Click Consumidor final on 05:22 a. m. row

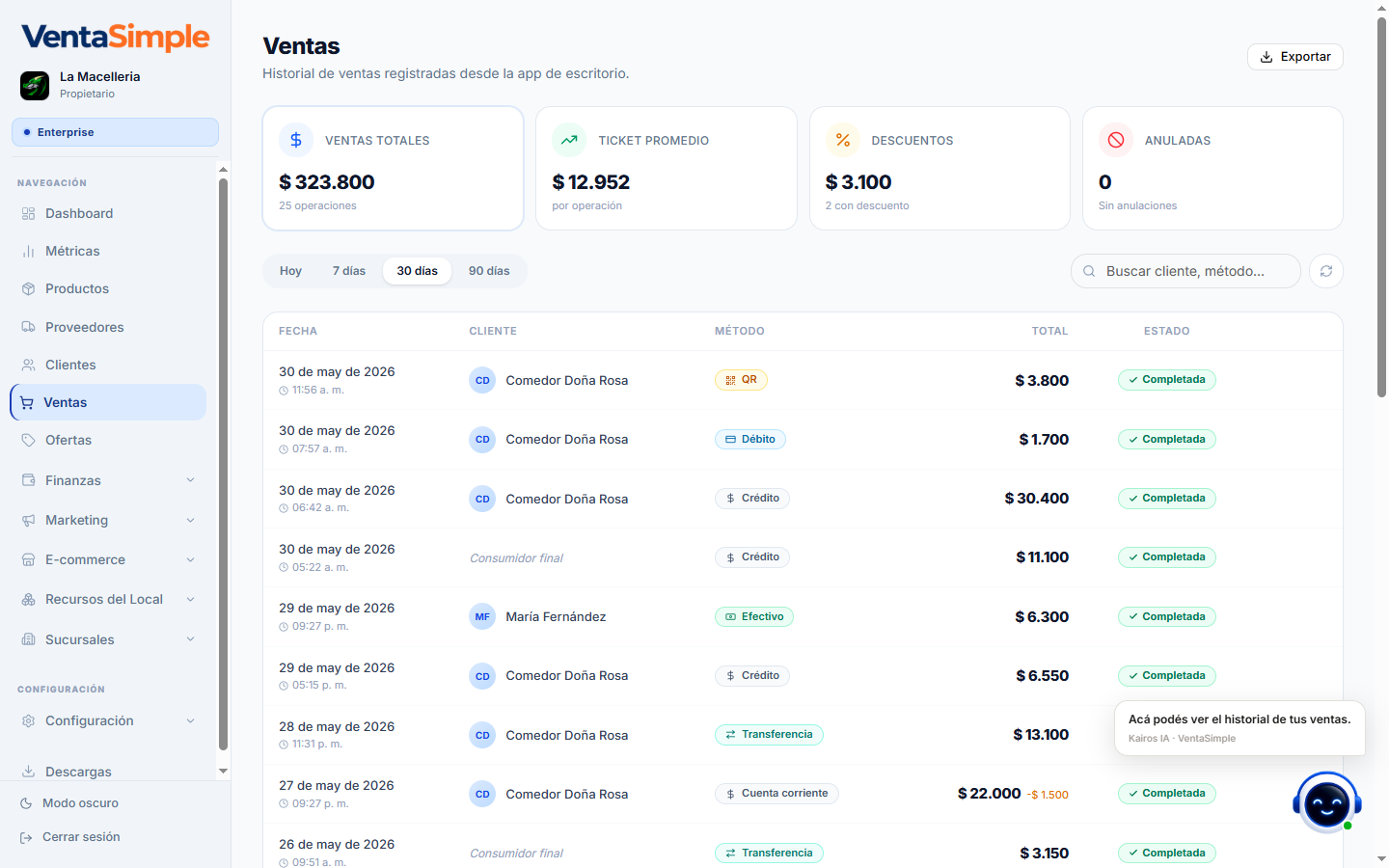(x=516, y=557)
